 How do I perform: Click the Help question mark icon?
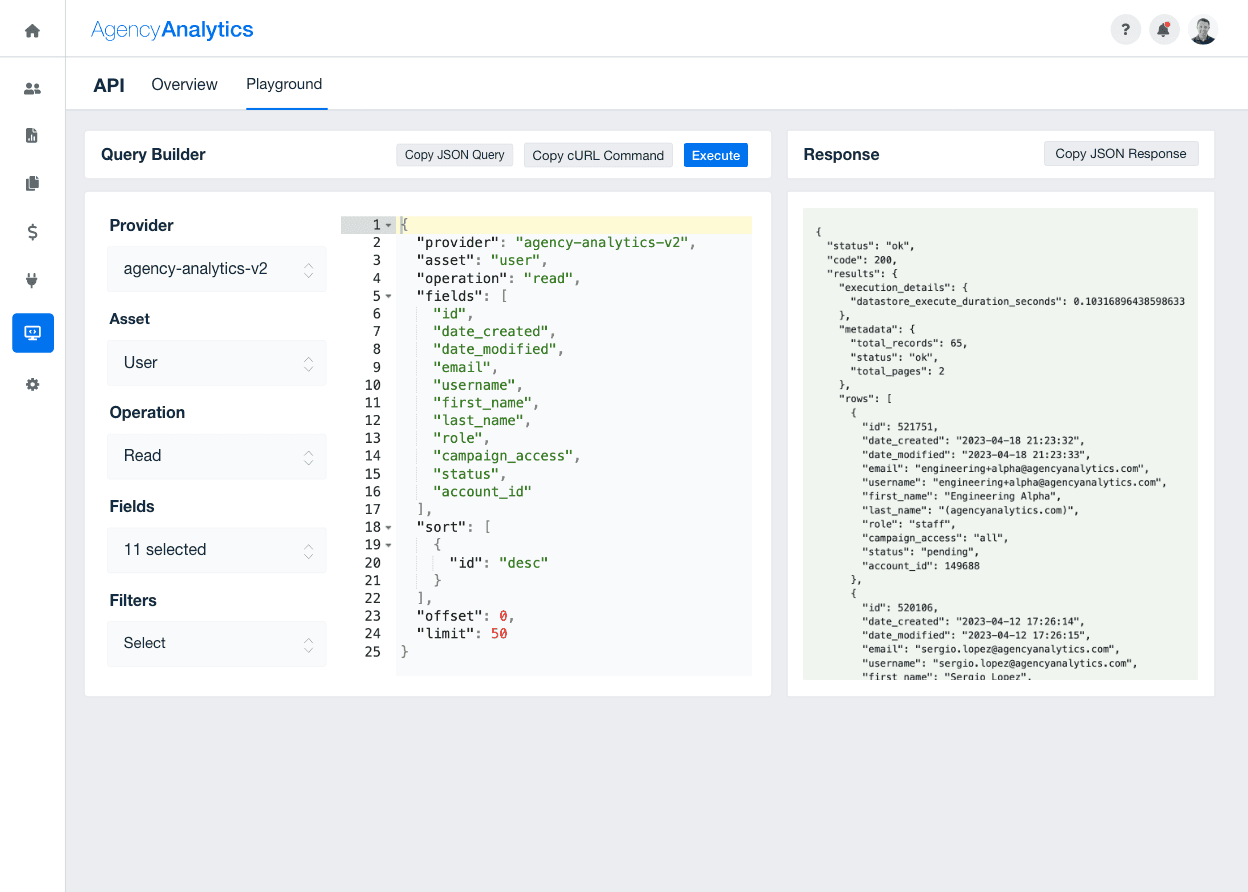[x=1125, y=29]
